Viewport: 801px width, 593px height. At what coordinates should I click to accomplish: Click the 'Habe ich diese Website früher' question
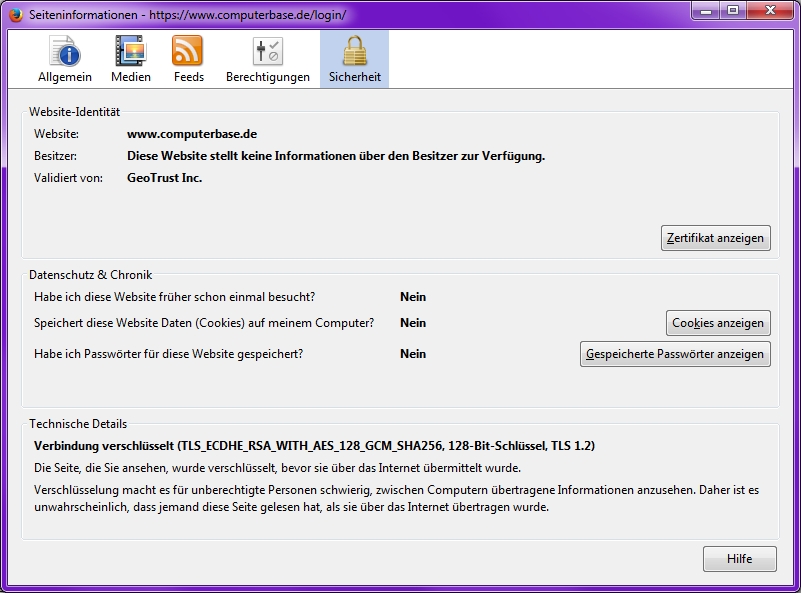[x=175, y=297]
